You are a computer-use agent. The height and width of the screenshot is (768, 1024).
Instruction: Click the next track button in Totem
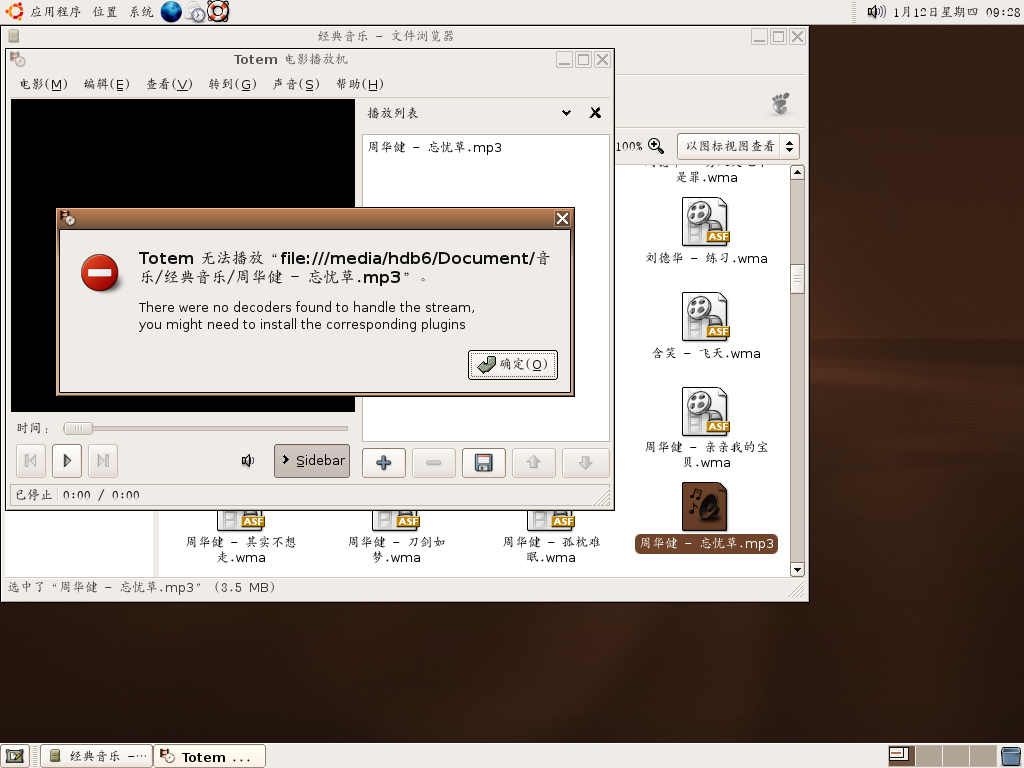tap(103, 461)
